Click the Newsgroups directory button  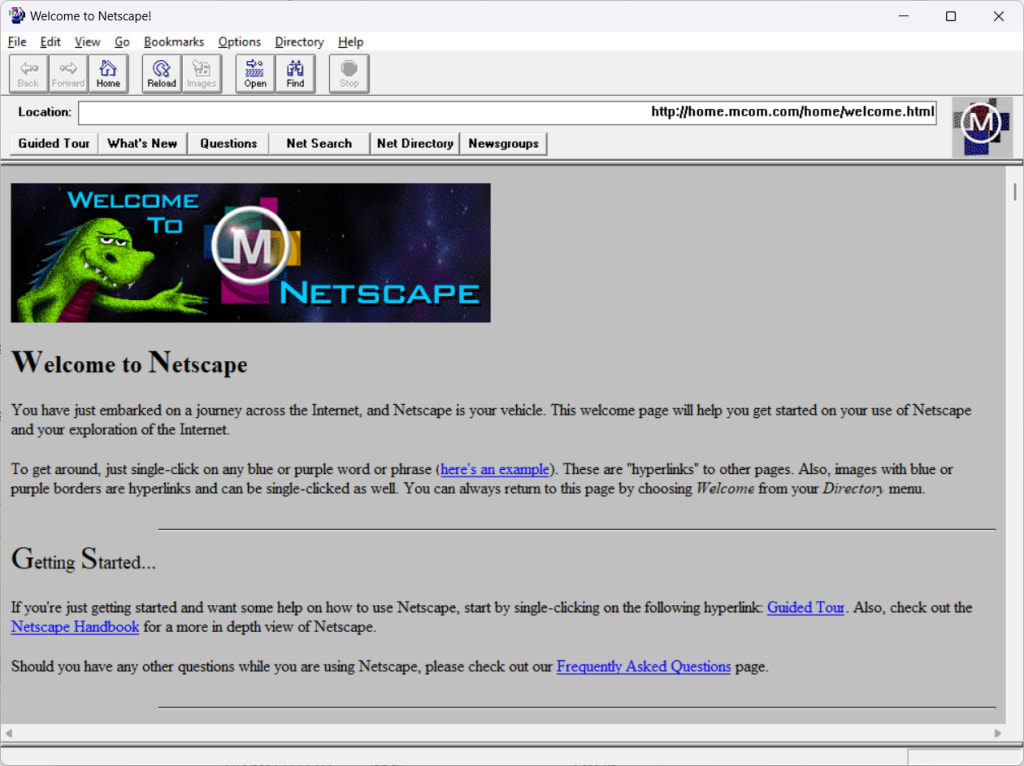tap(503, 143)
